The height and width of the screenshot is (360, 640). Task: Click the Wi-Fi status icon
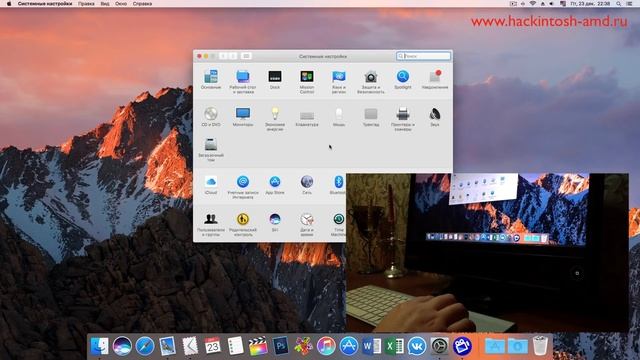point(533,4)
